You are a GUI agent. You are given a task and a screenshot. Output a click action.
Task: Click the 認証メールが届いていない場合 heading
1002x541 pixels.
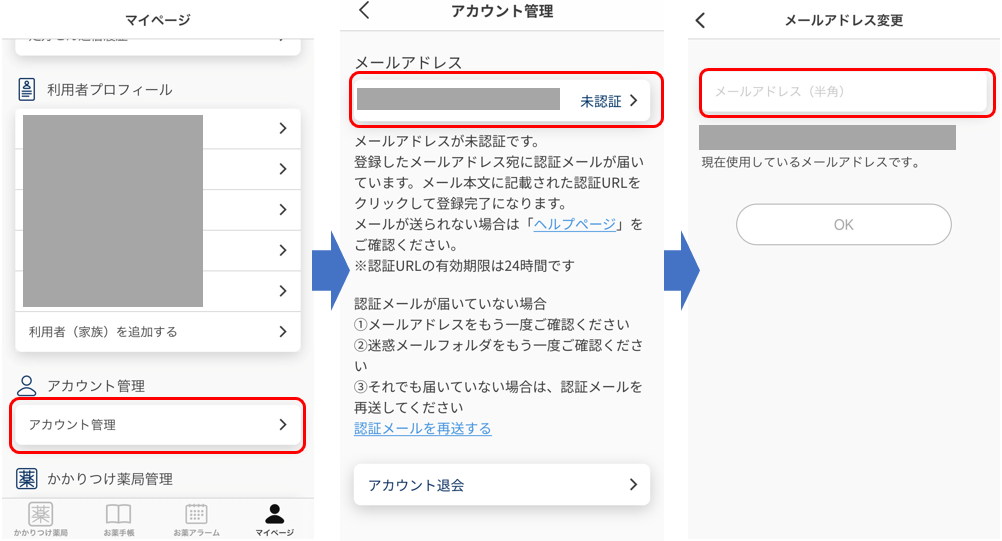coord(451,303)
